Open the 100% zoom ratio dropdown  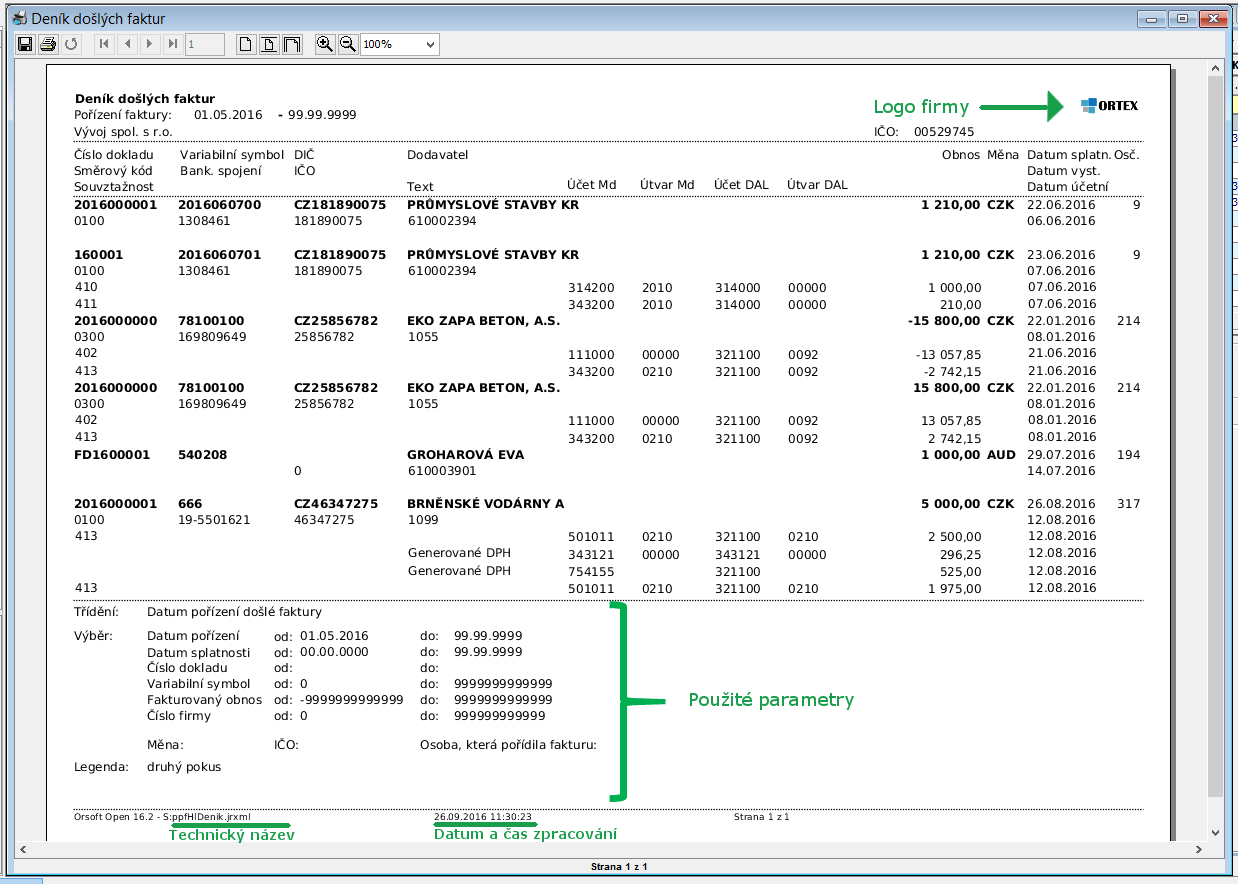click(x=430, y=44)
